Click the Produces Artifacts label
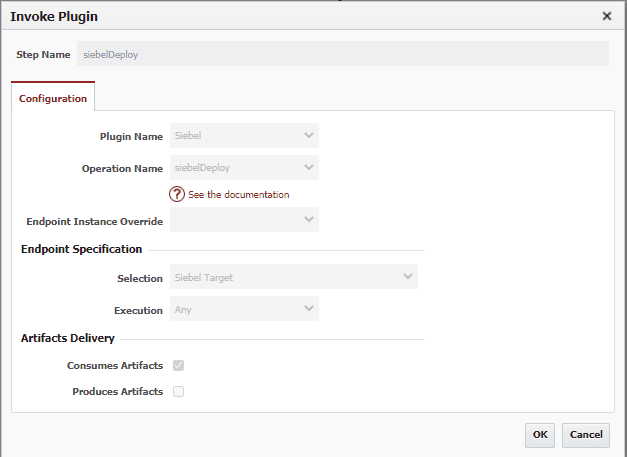The image size is (627, 457). coord(118,391)
